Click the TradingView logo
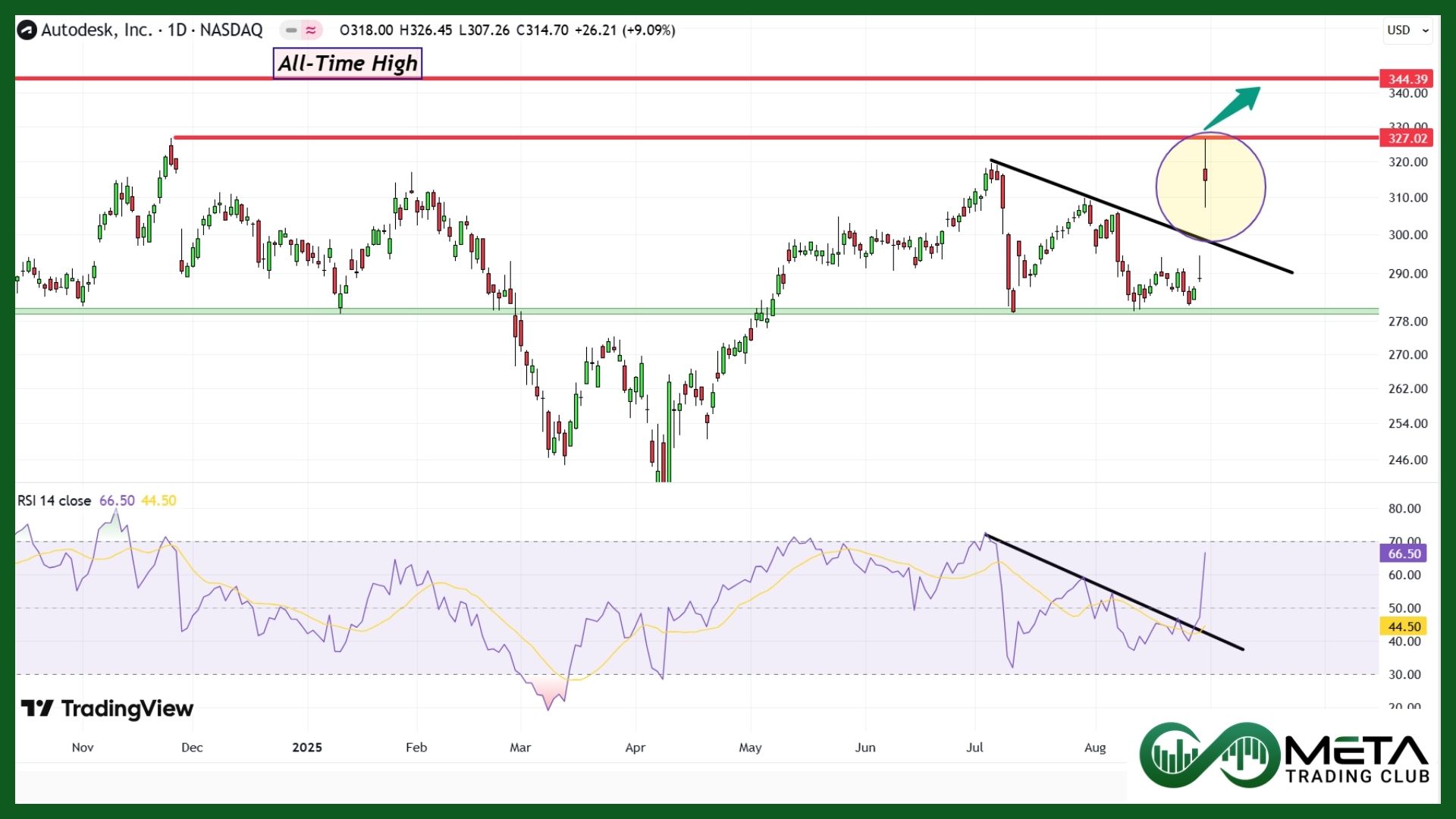The height and width of the screenshot is (819, 1456). [107, 708]
